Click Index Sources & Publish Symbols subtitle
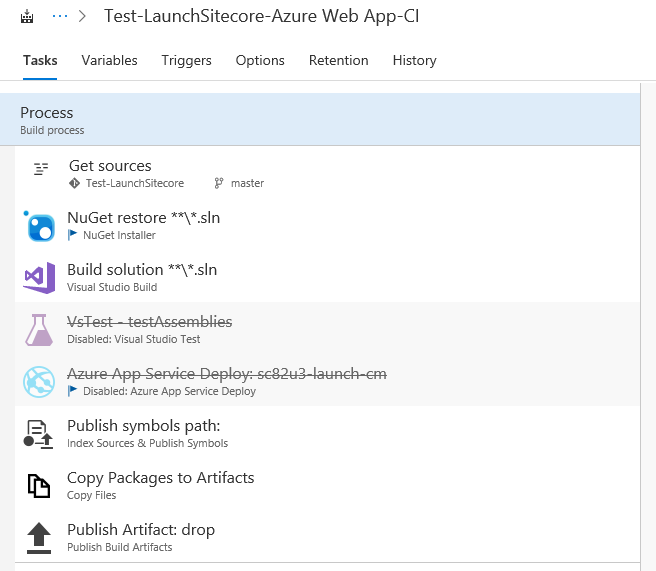 coord(148,443)
